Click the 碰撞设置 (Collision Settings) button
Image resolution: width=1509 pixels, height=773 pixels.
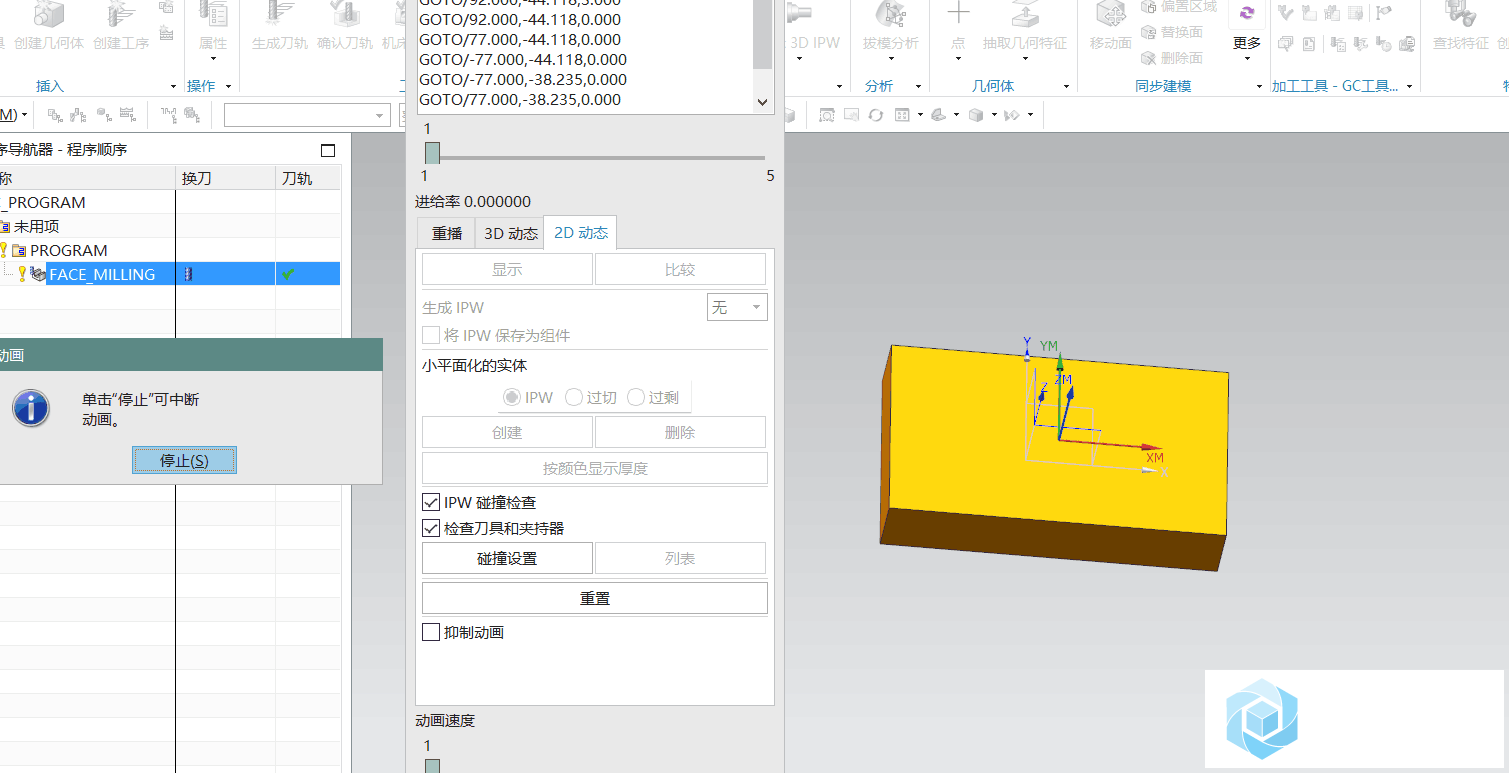pyautogui.click(x=507, y=559)
